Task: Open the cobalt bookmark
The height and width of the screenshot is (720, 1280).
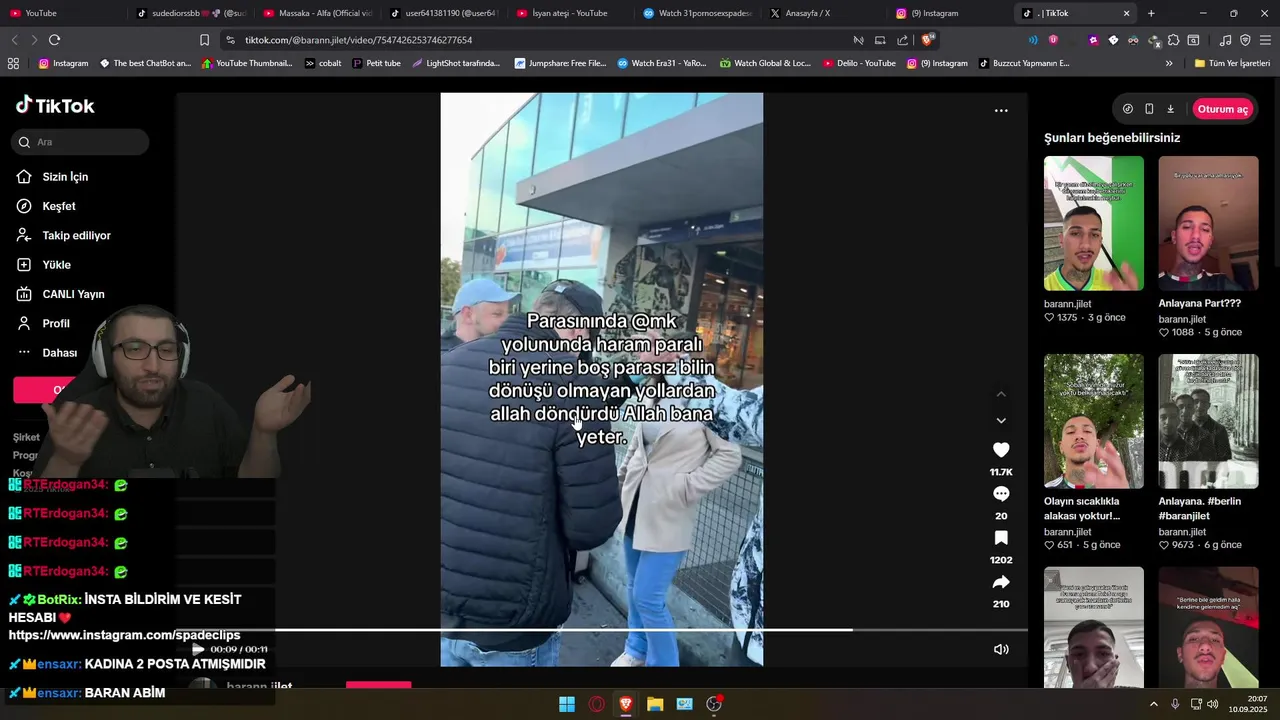Action: (x=323, y=63)
